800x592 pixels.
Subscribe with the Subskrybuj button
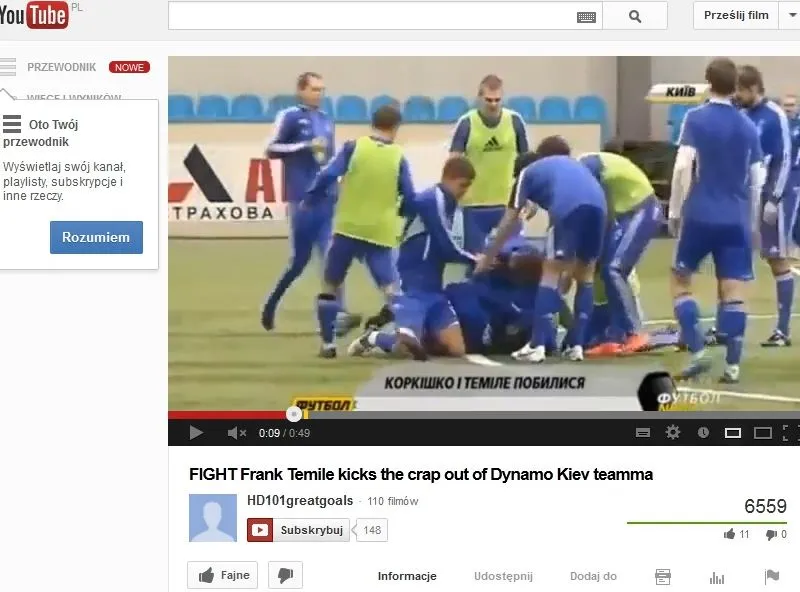pyautogui.click(x=299, y=530)
